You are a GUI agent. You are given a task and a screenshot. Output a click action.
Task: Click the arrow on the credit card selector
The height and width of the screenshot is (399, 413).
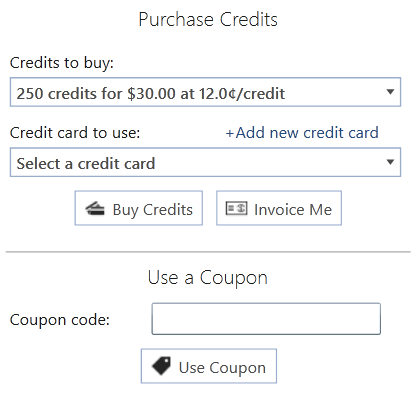(390, 162)
